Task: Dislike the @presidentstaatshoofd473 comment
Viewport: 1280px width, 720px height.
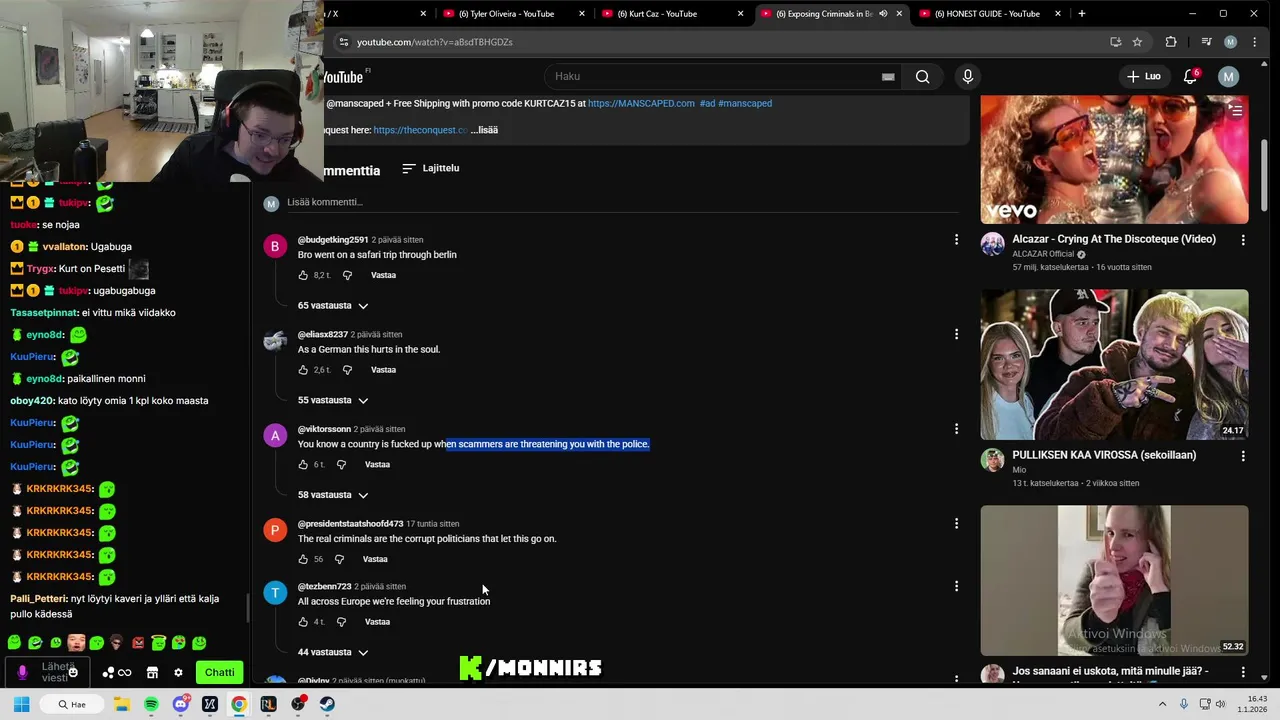Action: [339, 559]
